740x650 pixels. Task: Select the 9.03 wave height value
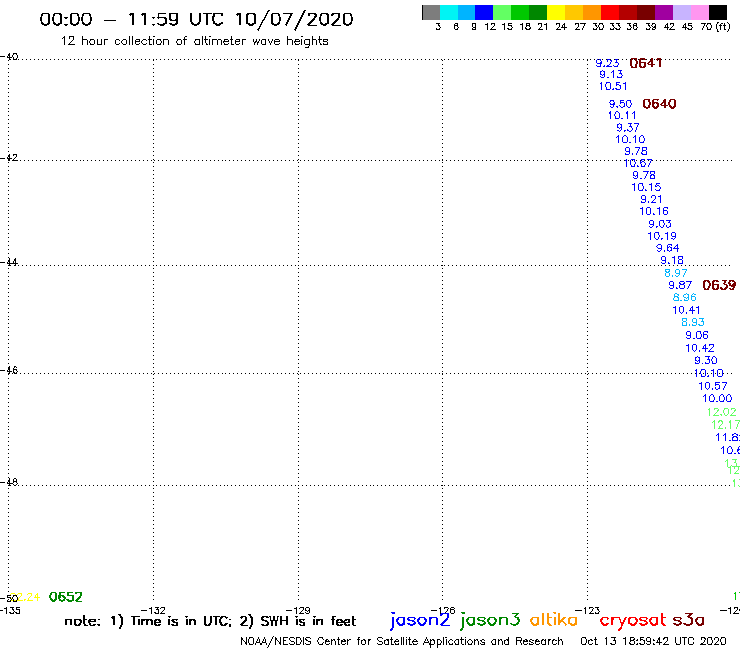tap(660, 224)
